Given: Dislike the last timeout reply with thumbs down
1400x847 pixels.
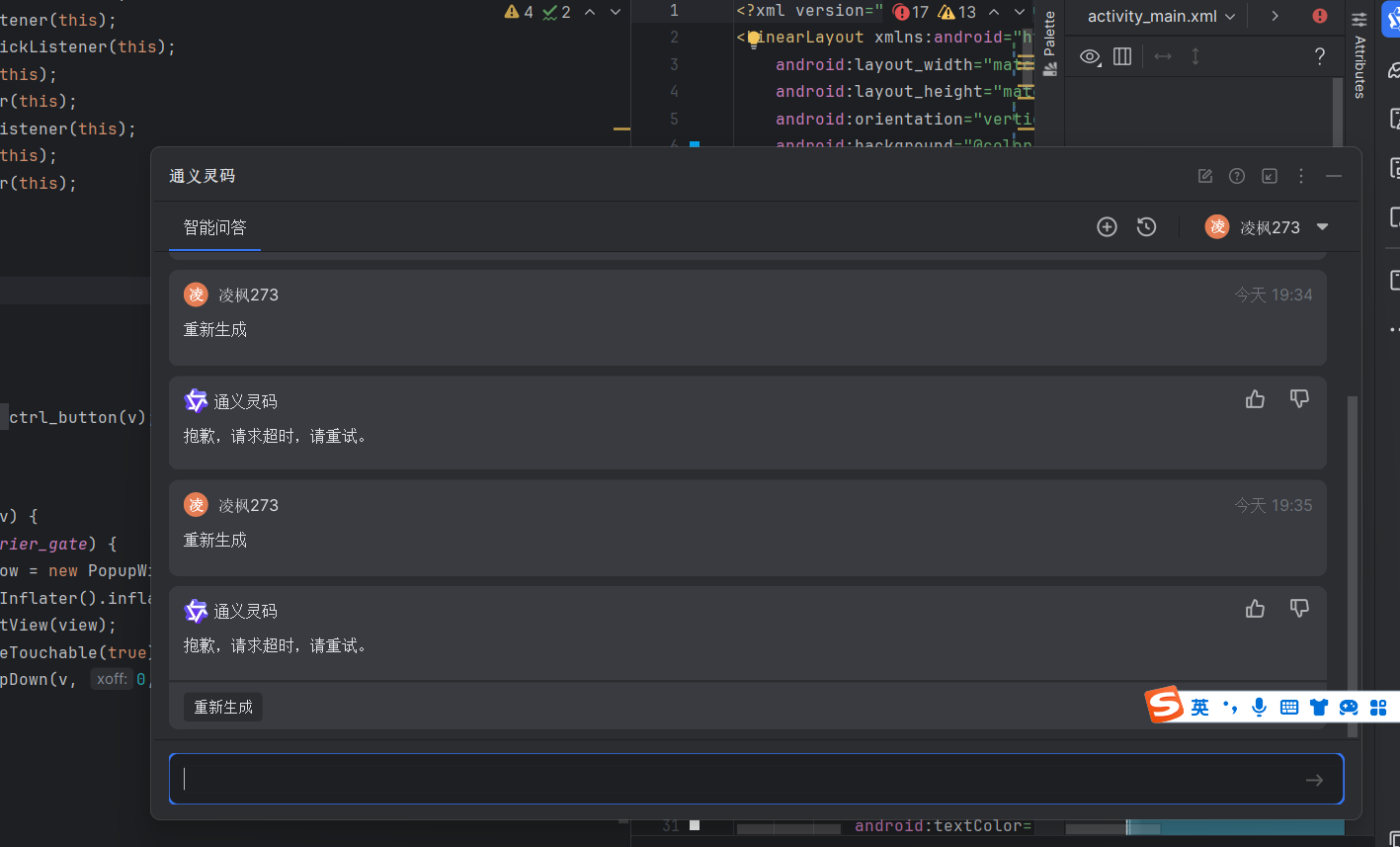Looking at the screenshot, I should (1299, 609).
